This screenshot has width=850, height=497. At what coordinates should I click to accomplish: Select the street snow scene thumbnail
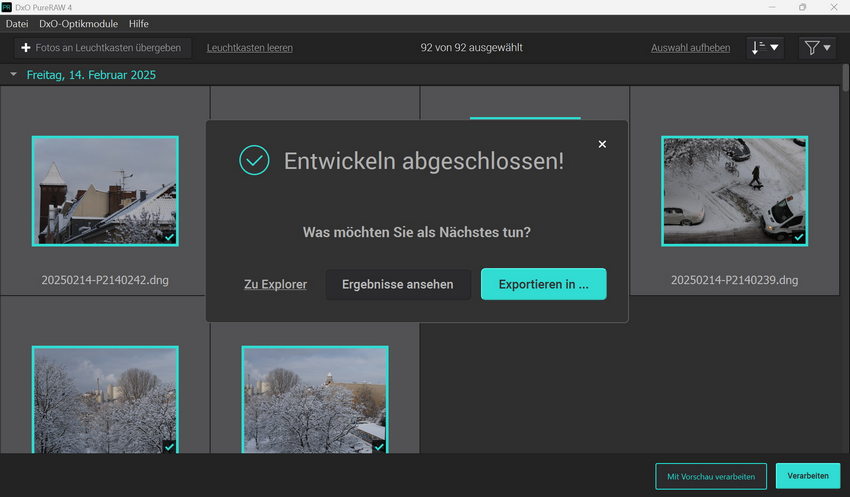[734, 190]
